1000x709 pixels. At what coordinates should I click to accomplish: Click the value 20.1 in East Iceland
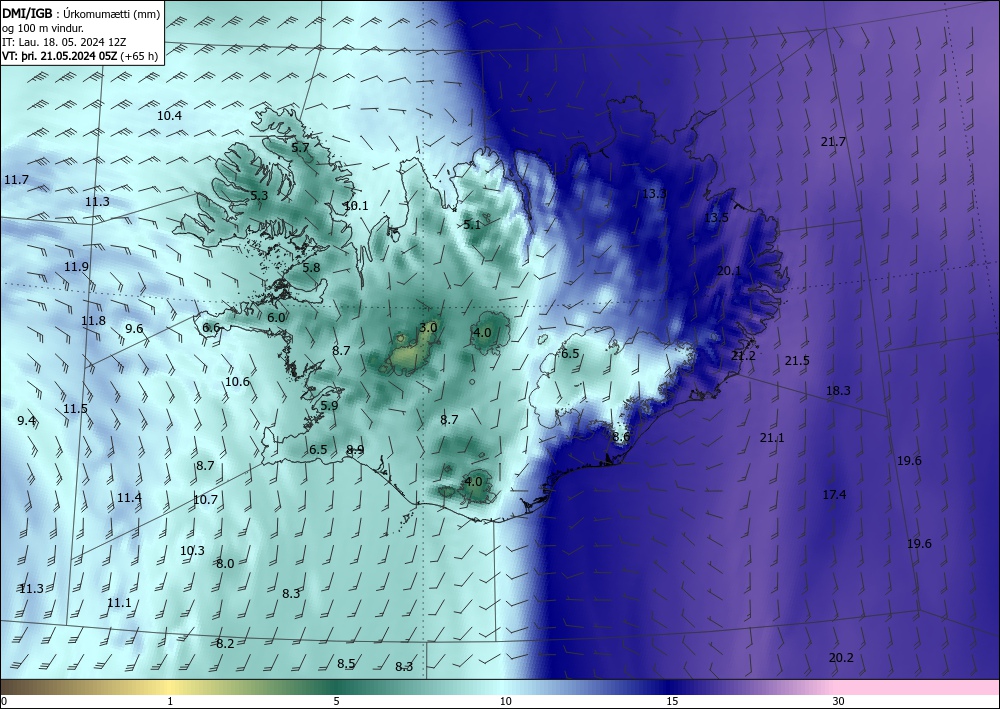729,271
